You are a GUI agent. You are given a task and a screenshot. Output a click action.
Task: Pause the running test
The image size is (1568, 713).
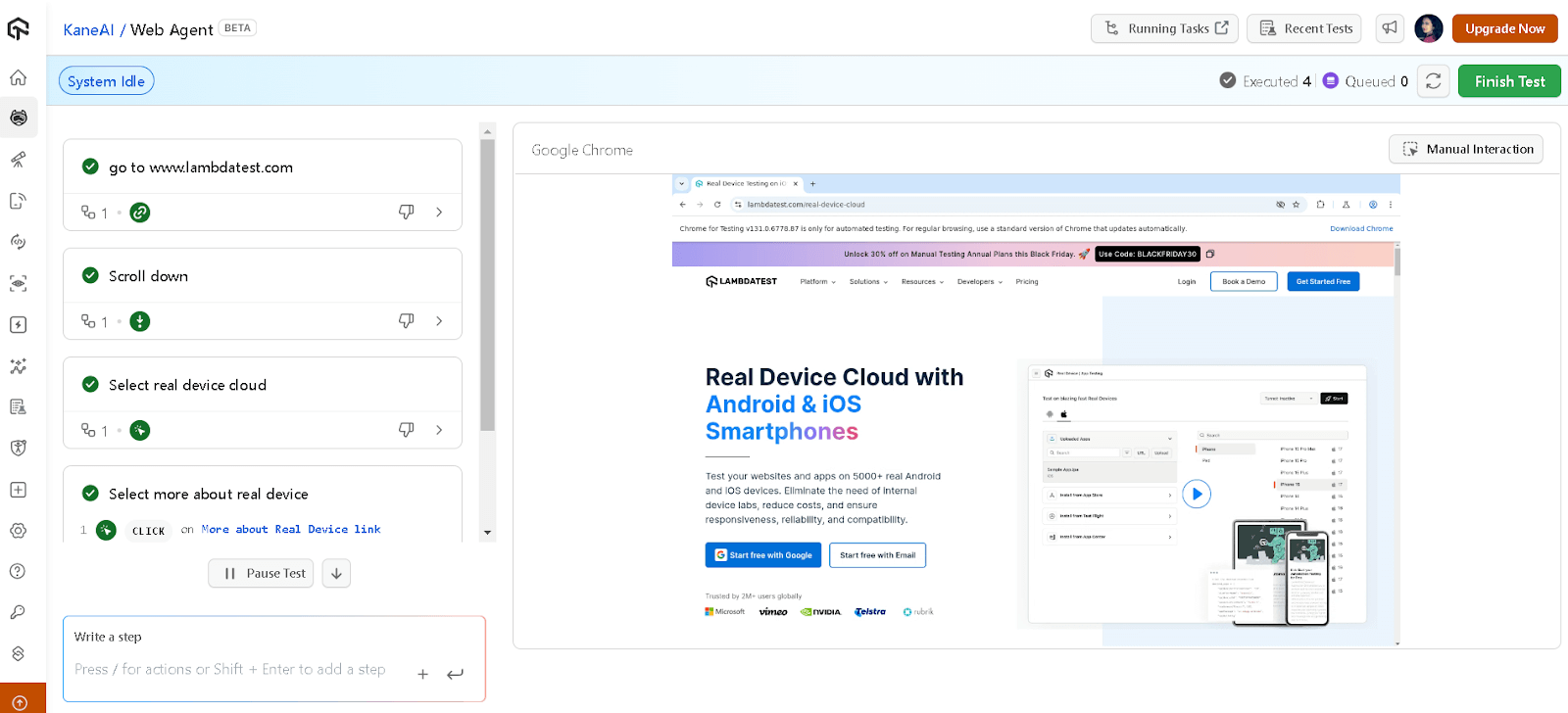point(261,574)
